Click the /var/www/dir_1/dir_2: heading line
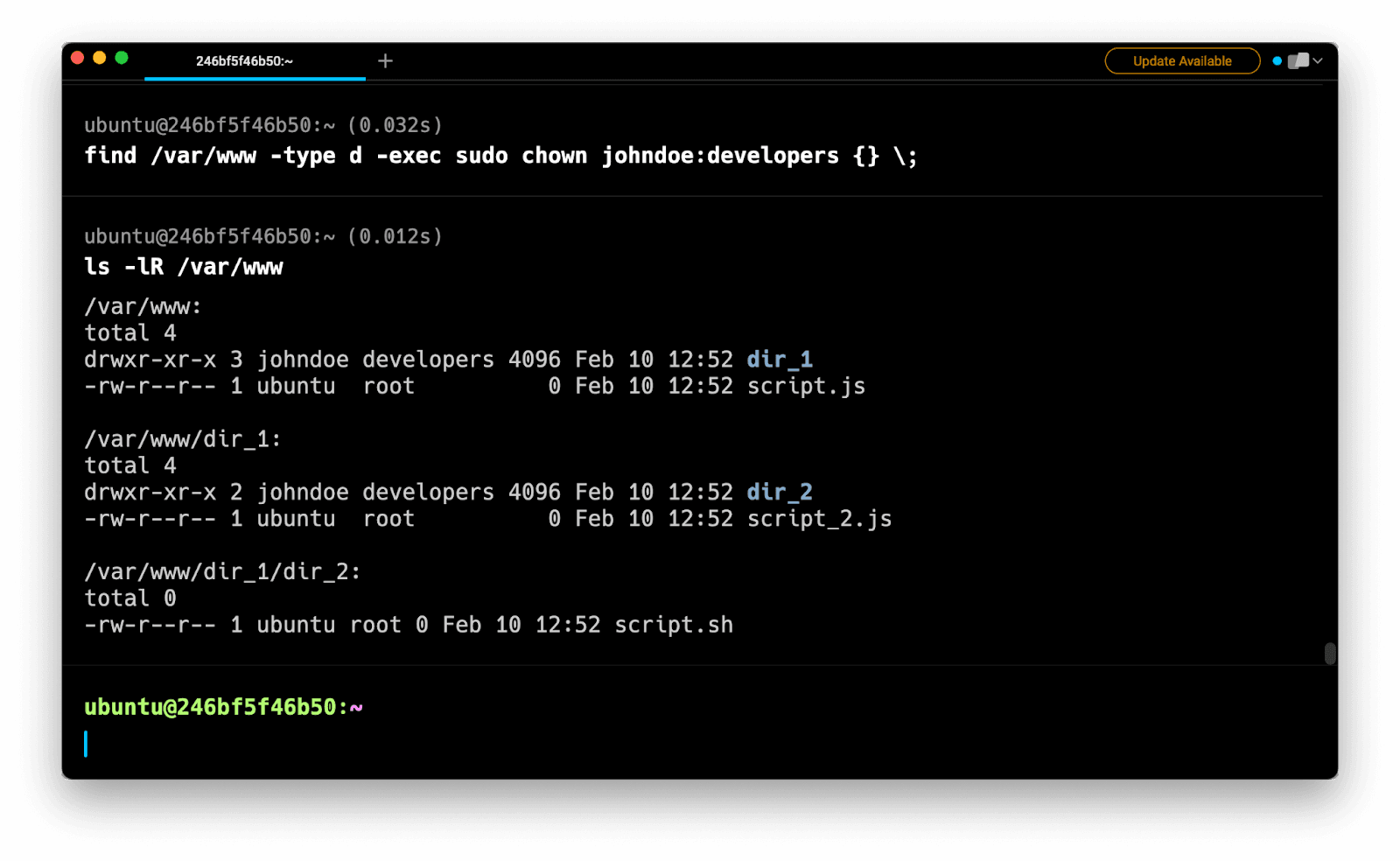This screenshot has width=1400, height=861. (222, 571)
